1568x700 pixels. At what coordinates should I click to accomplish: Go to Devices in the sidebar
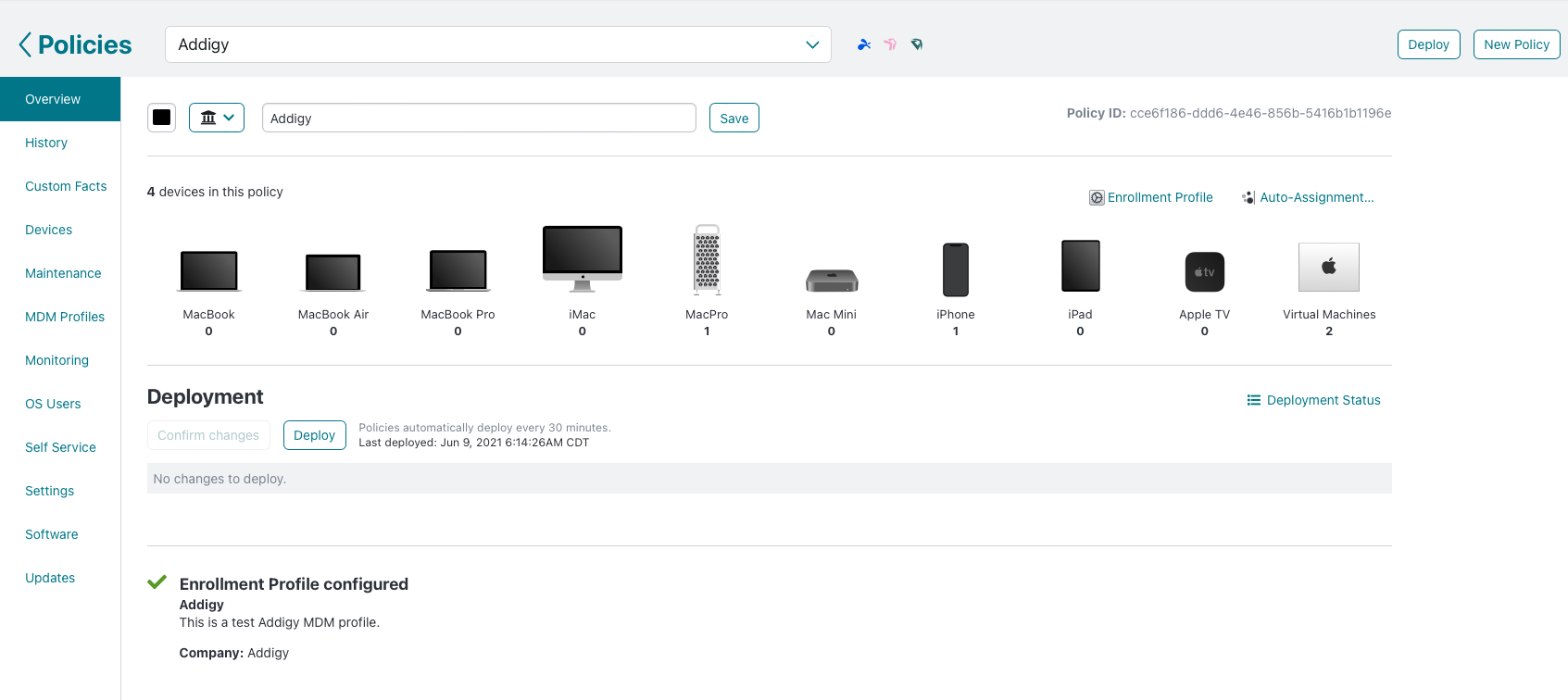point(48,230)
